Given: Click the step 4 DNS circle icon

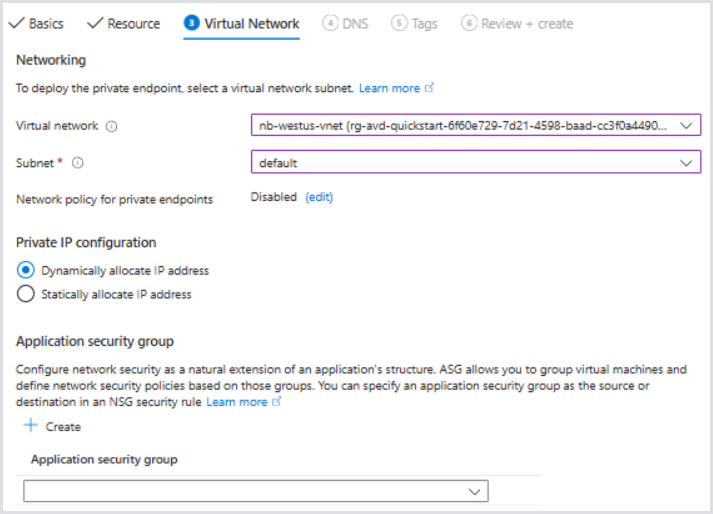Looking at the screenshot, I should coord(330,23).
